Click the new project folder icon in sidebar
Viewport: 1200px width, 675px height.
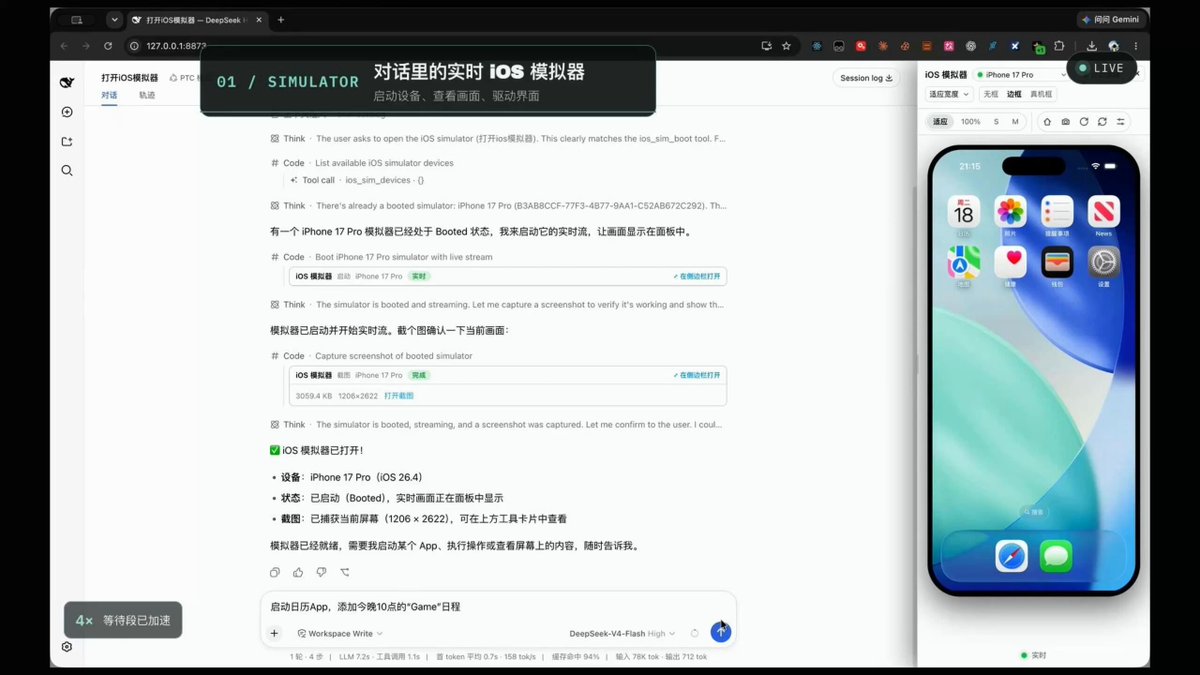(67, 142)
